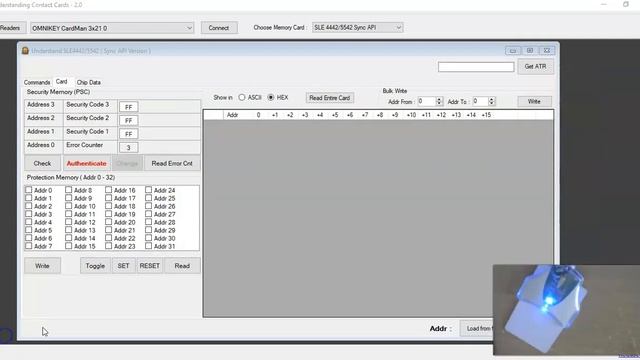Check the Addr 16 protection checkbox
This screenshot has width=640, height=360.
pos(109,190)
